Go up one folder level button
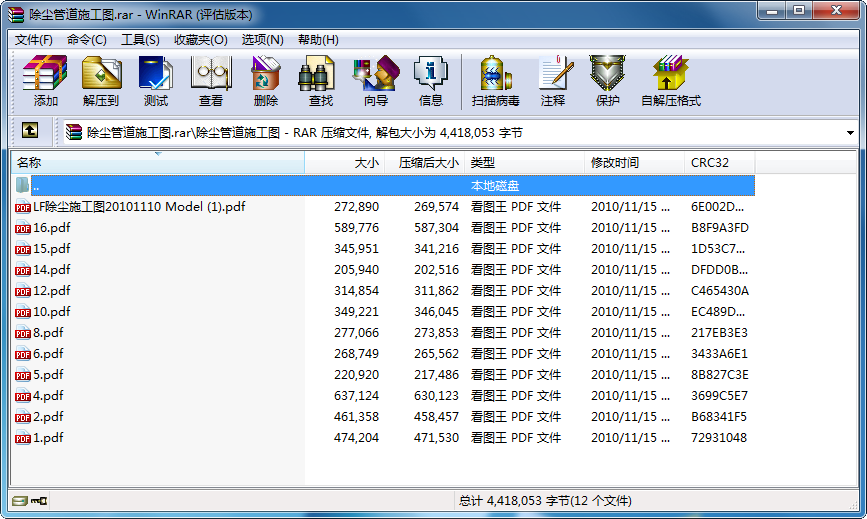This screenshot has height=519, width=867. [30, 131]
